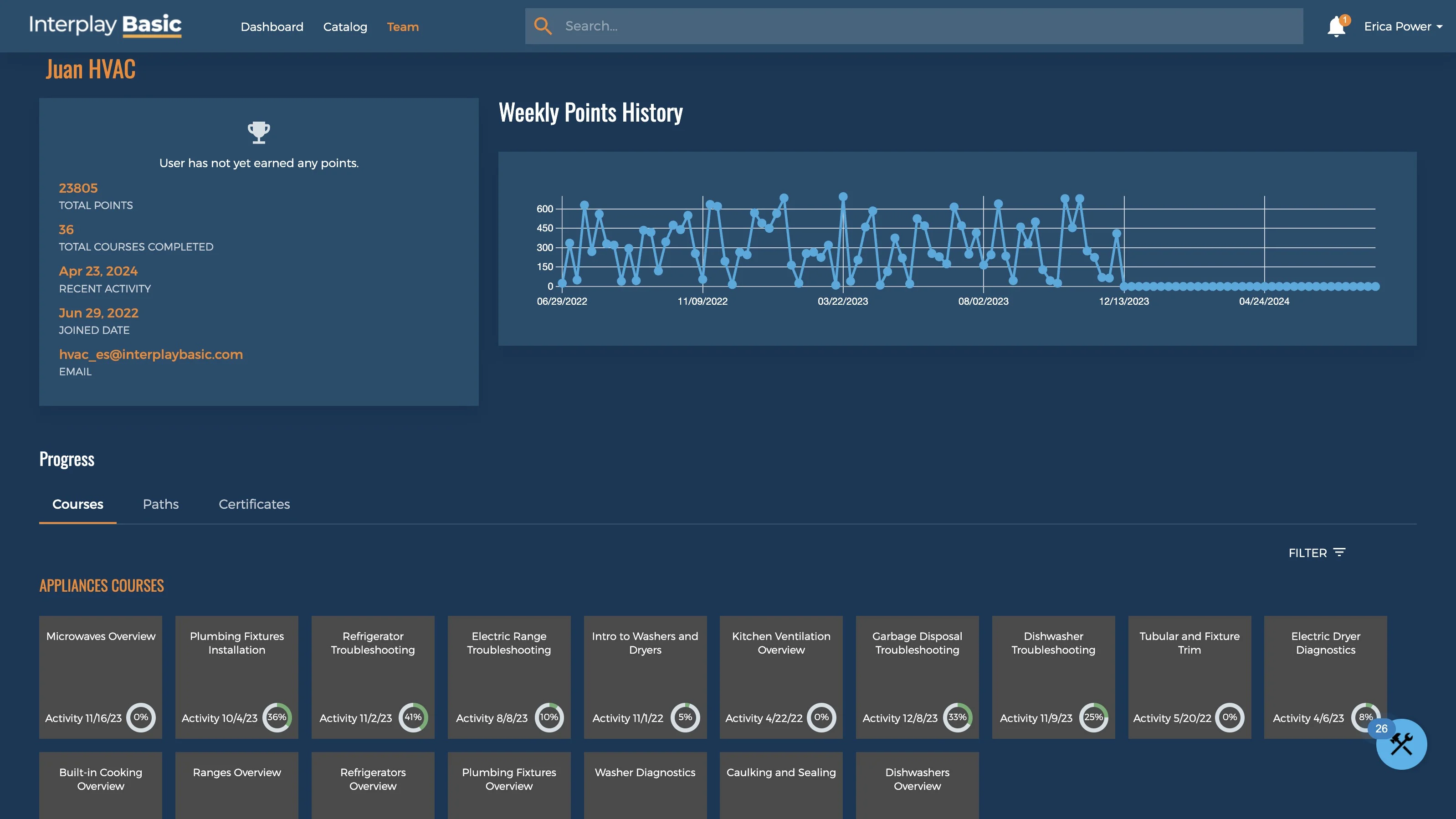This screenshot has height=819, width=1456.
Task: Click the 33% ring on Garbage Disposal Troubleshooting
Action: click(958, 717)
